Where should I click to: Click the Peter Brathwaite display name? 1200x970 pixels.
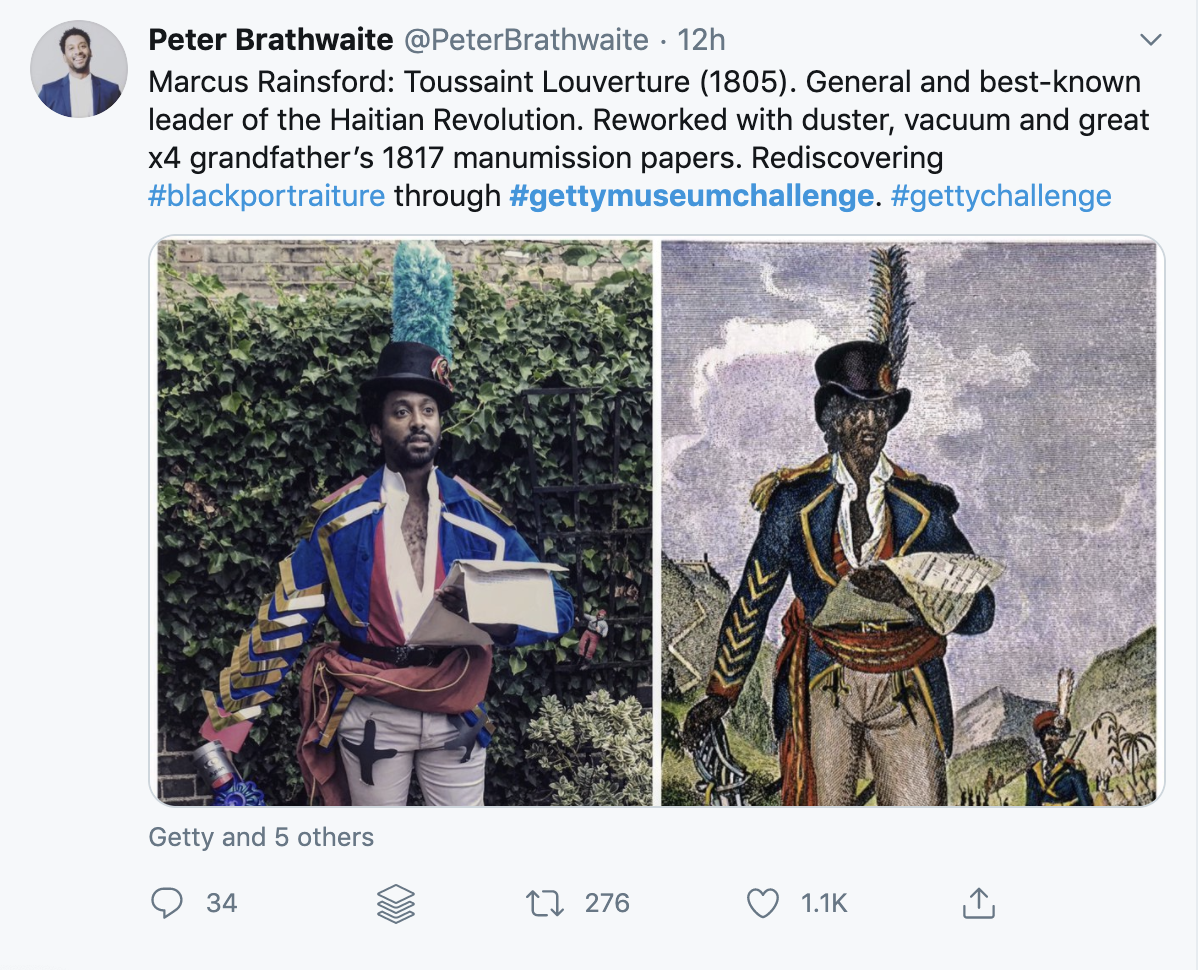point(270,40)
